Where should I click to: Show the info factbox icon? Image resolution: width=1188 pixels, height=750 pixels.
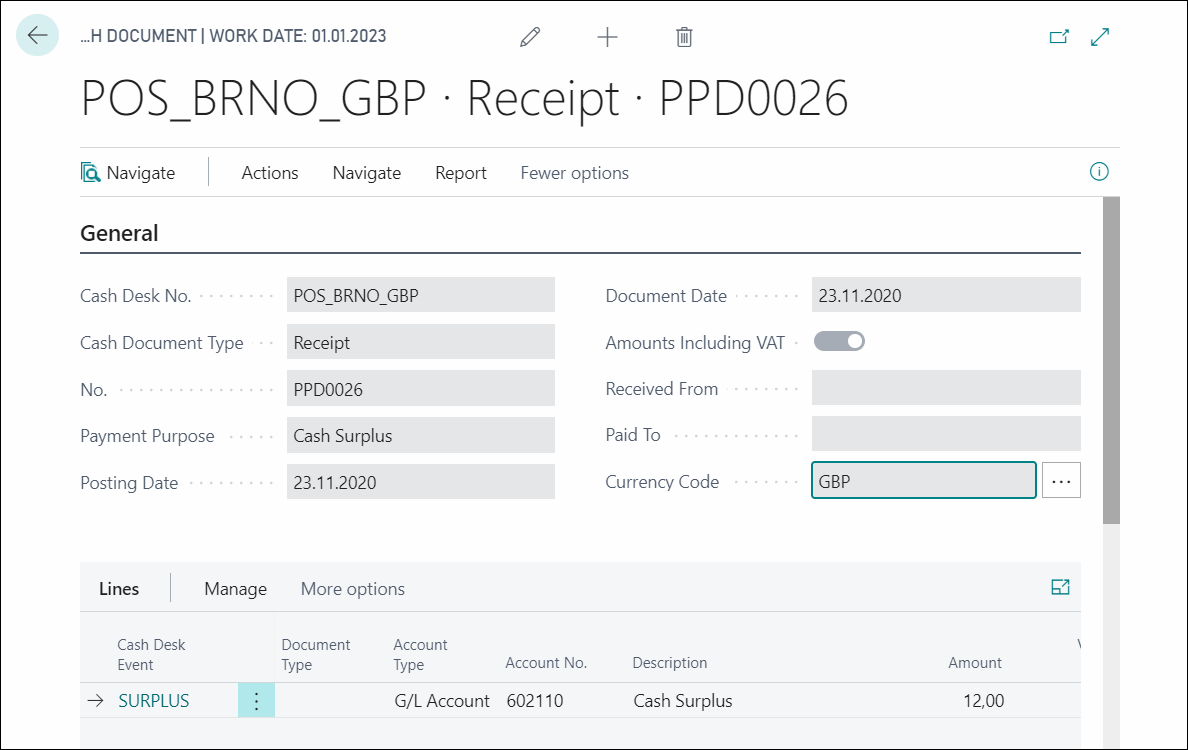(1099, 172)
